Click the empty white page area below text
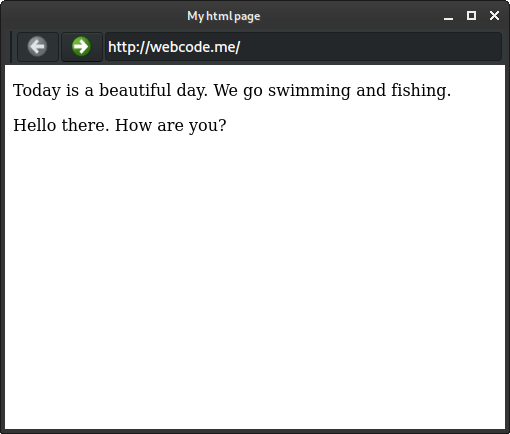The height and width of the screenshot is (434, 510). pyautogui.click(x=255, y=280)
